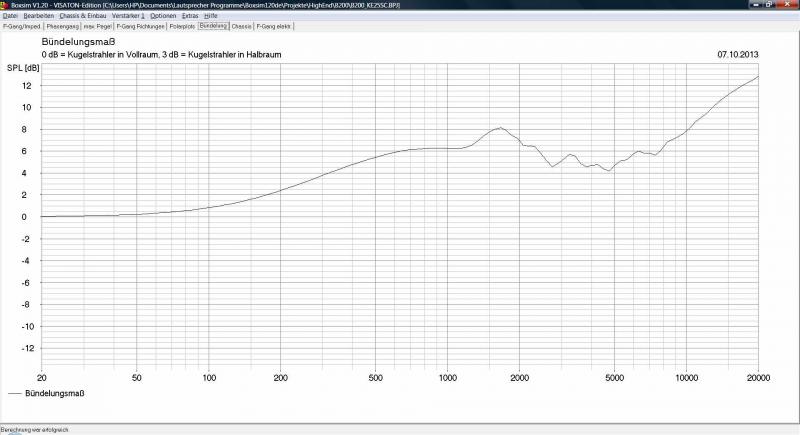Close the Boxsim window

pyautogui.click(x=786, y=4)
